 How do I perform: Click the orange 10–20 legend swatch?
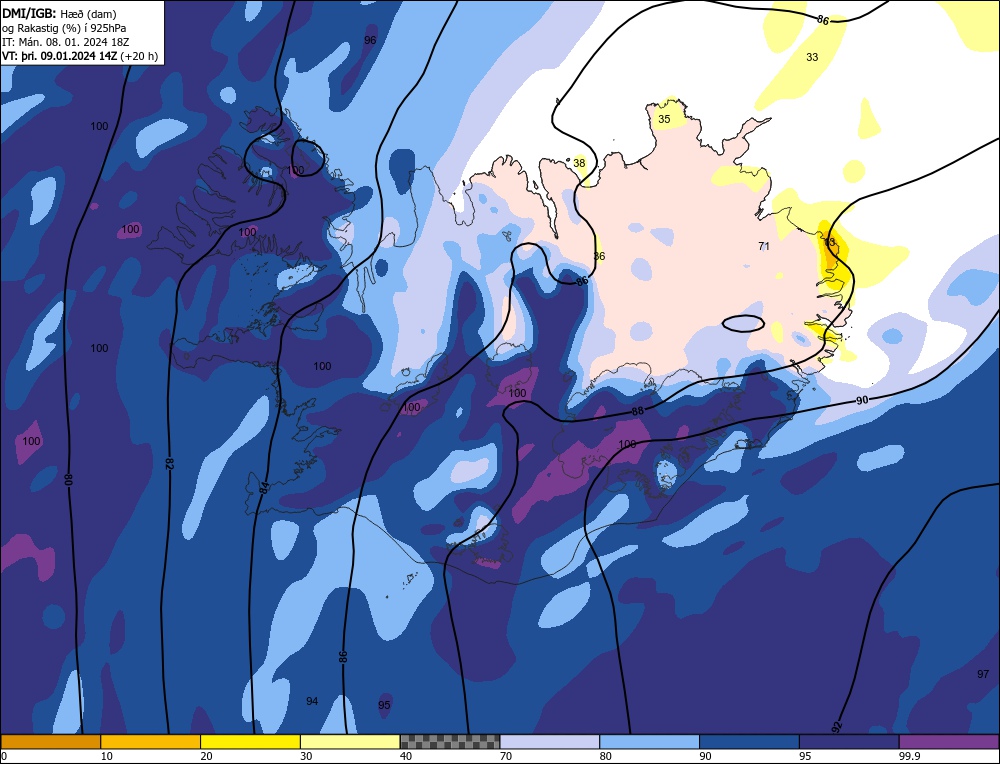[x=151, y=741]
